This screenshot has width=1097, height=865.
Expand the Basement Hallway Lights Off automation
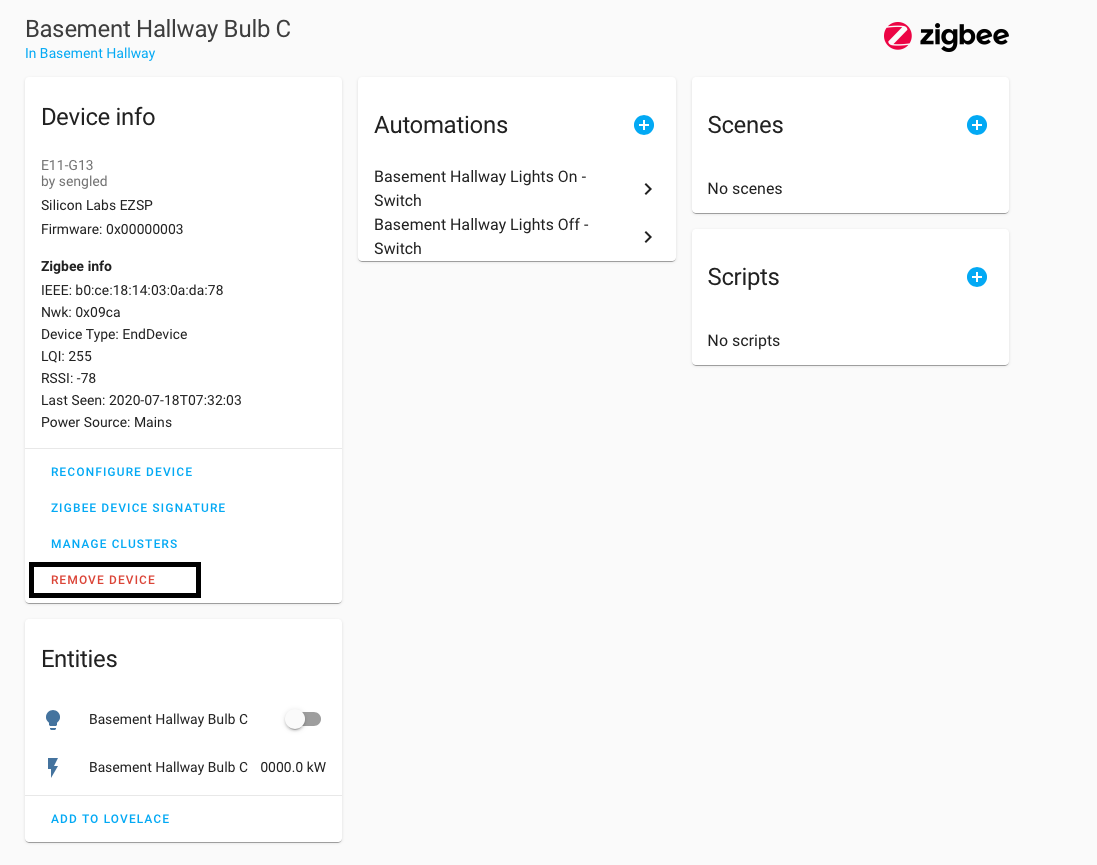tap(647, 237)
